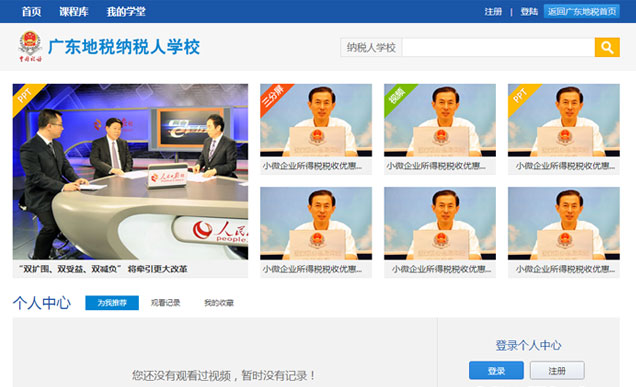This screenshot has height=387, width=636.
Task: Go to 首页 in top navigation
Action: (31, 11)
